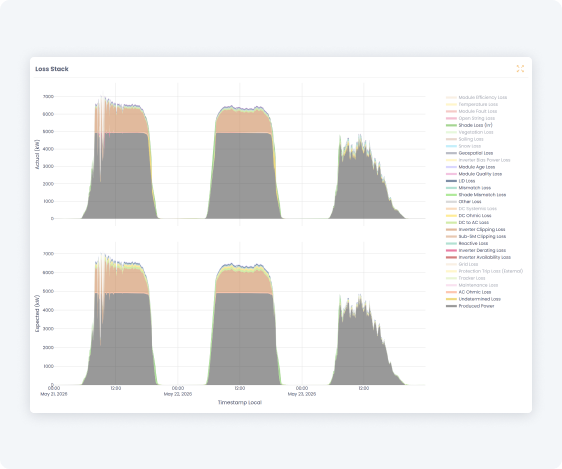Hide the AC Ohmic Loss series
Image resolution: width=562 pixels, height=469 pixels.
point(468,292)
